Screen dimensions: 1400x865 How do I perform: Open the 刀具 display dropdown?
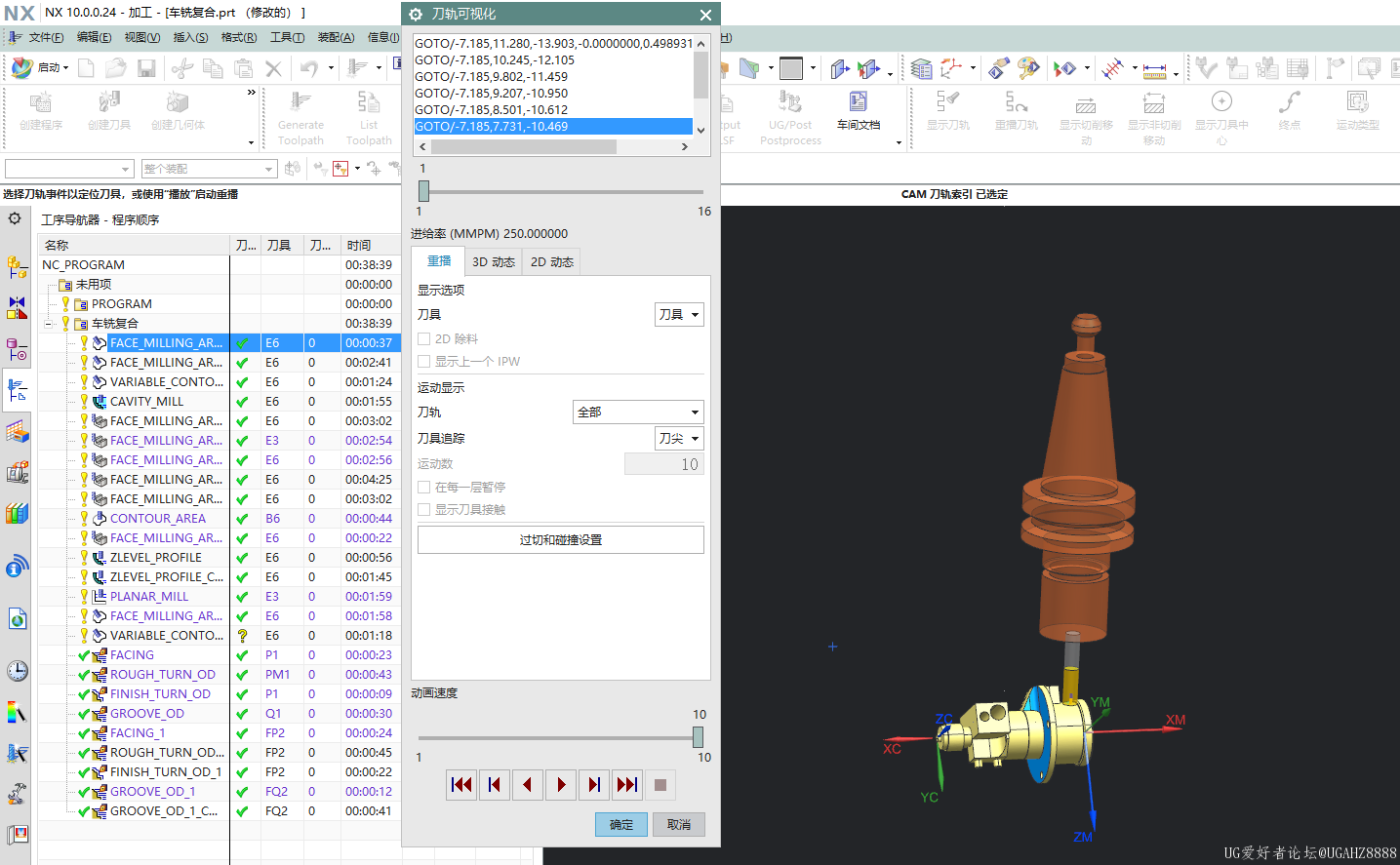(x=679, y=314)
